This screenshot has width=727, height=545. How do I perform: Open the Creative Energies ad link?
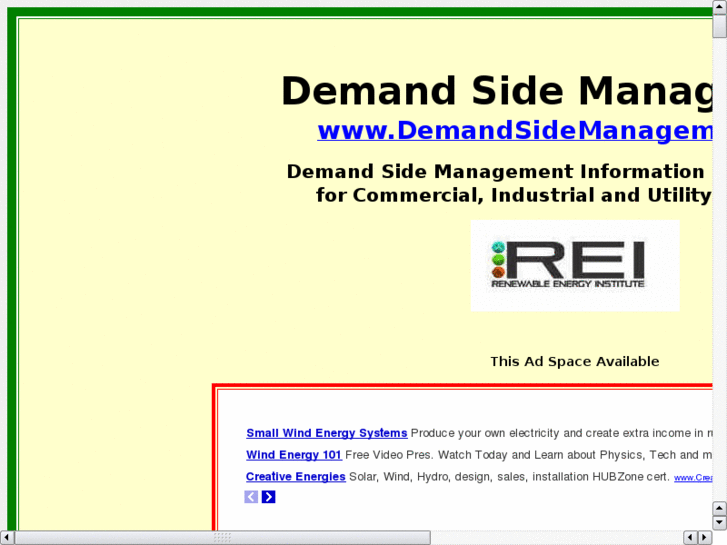(295, 476)
